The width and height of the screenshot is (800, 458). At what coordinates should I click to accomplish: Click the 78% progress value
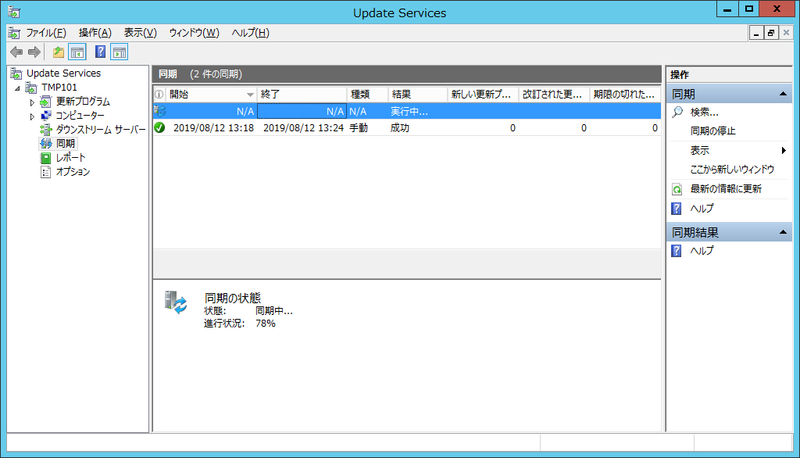click(x=265, y=324)
